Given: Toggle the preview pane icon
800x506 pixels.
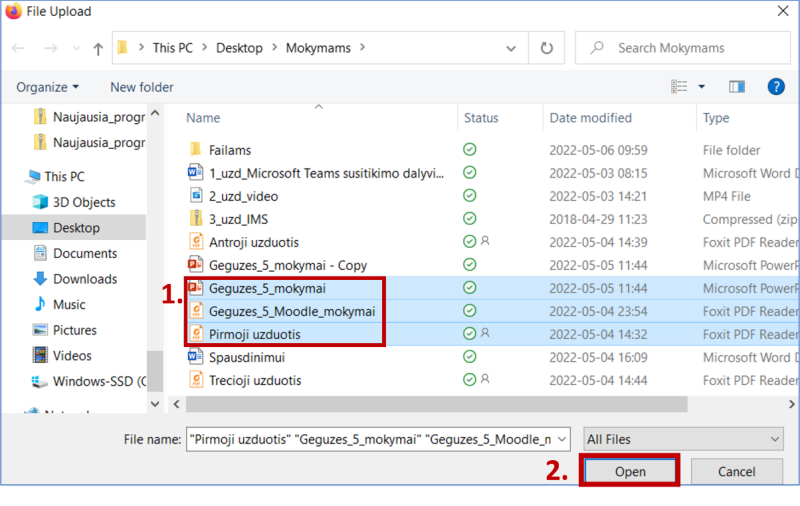Looking at the screenshot, I should (x=737, y=87).
